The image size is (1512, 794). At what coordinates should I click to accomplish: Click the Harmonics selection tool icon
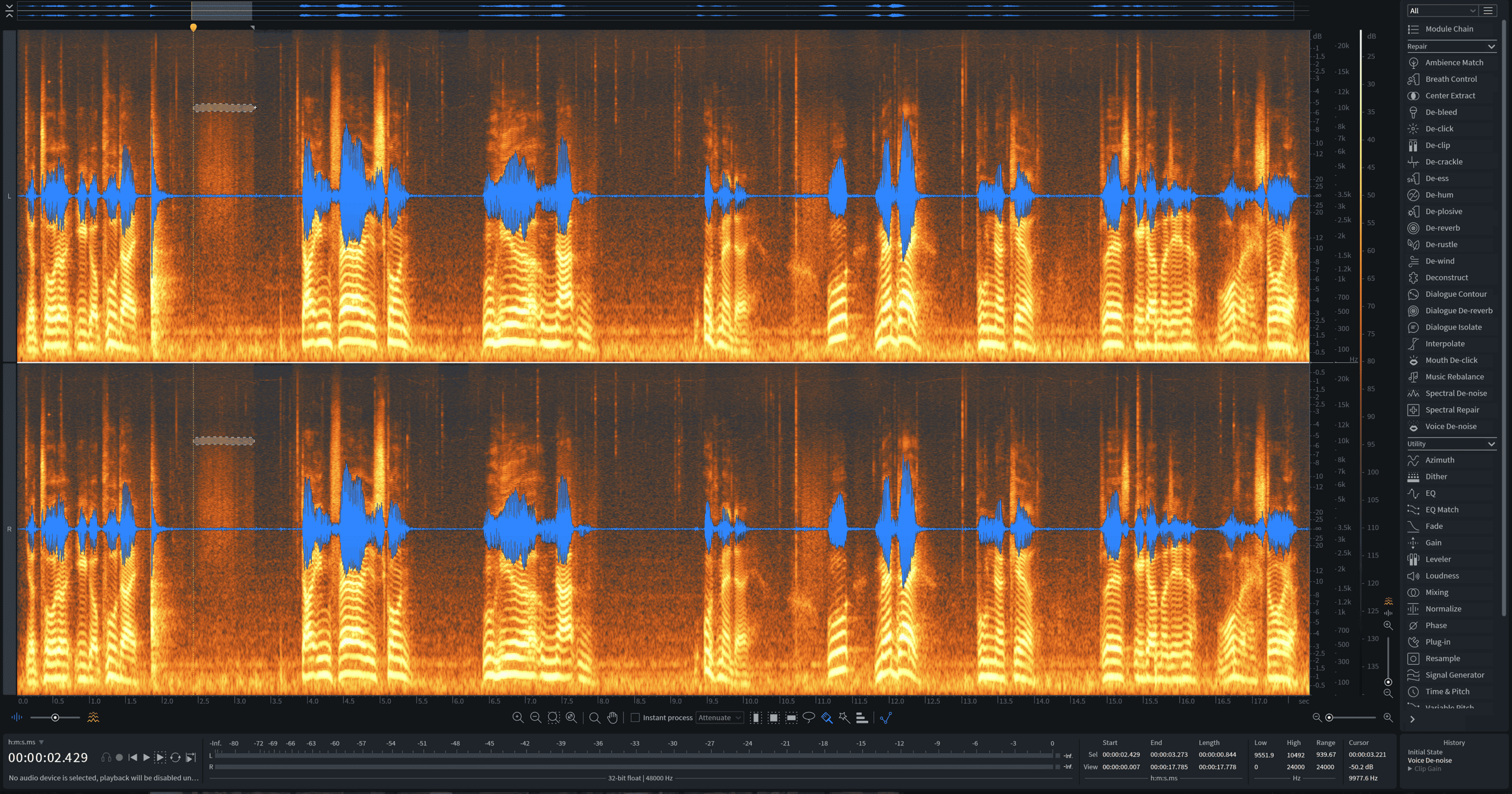point(862,718)
